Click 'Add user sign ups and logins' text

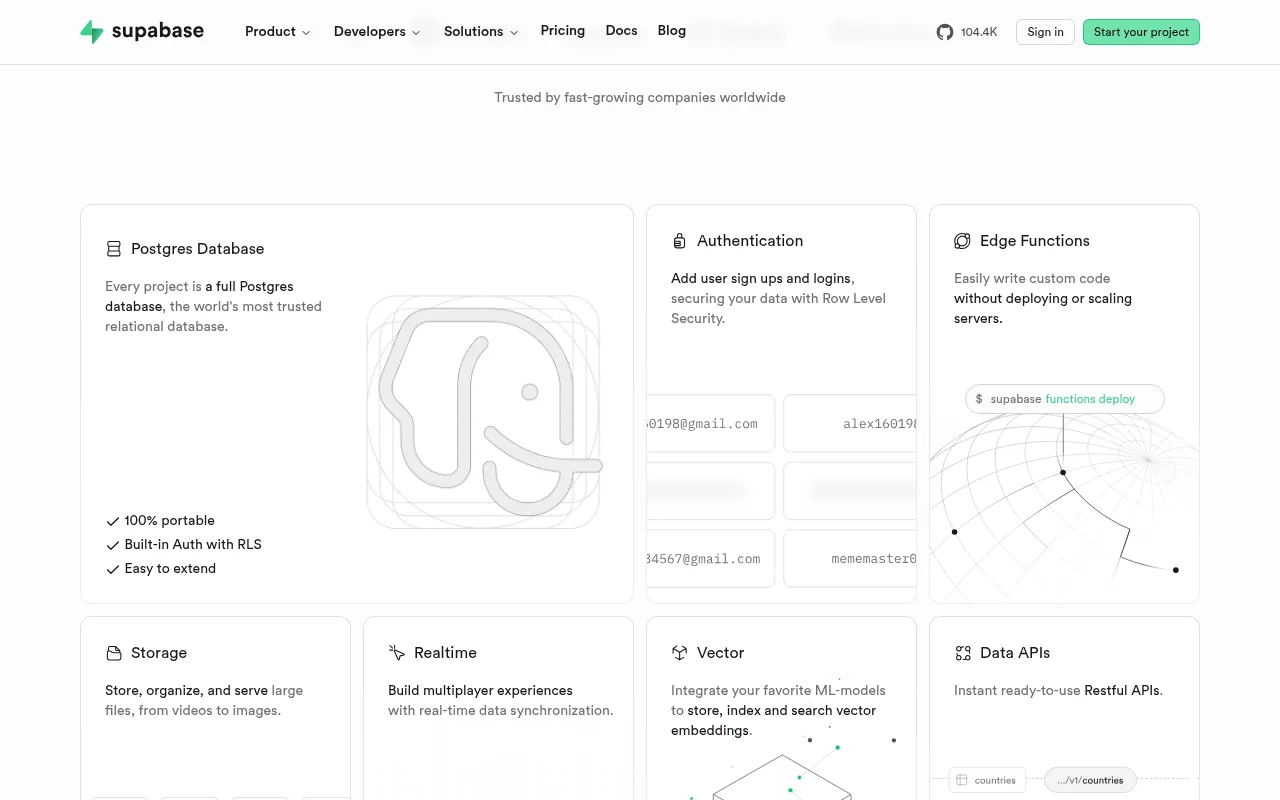coord(763,279)
